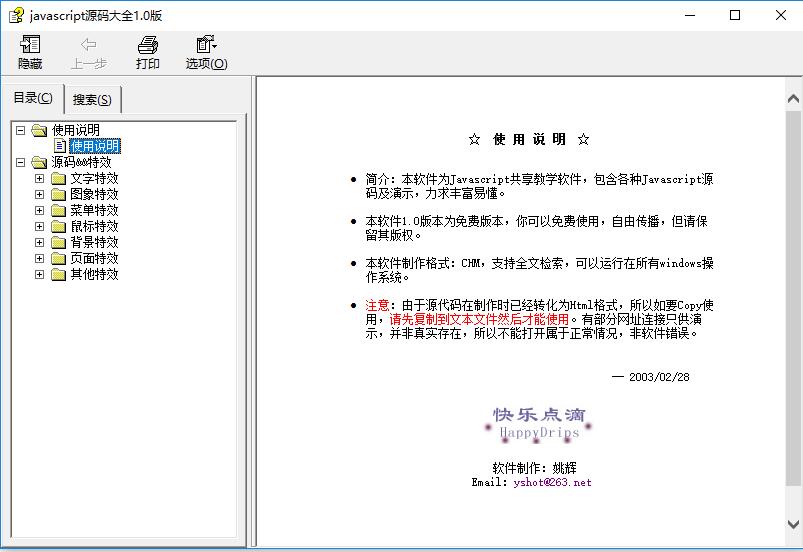The height and width of the screenshot is (552, 803).
Task: Open the yshot@263.net email link
Action: pos(552,482)
